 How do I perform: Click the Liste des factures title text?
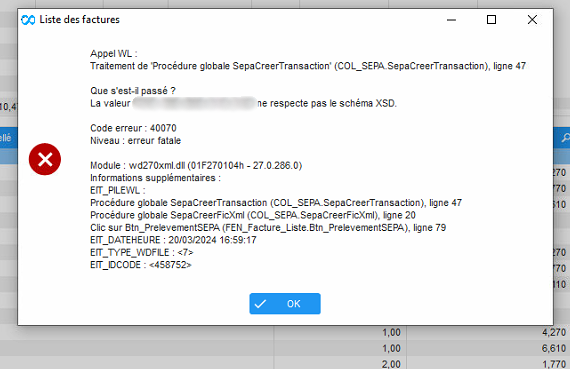80,20
